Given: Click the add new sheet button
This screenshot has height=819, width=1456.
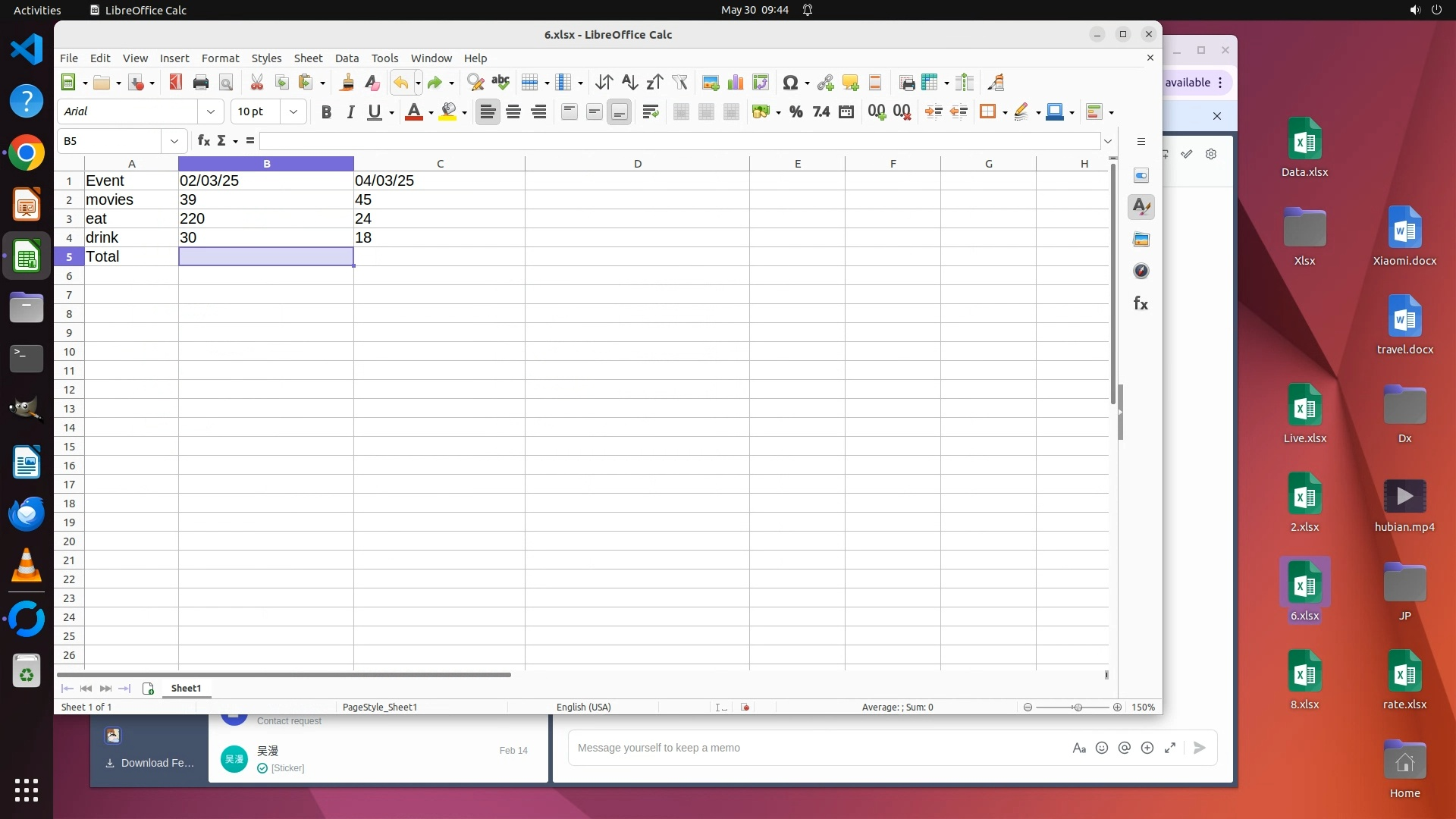Looking at the screenshot, I should click(148, 689).
